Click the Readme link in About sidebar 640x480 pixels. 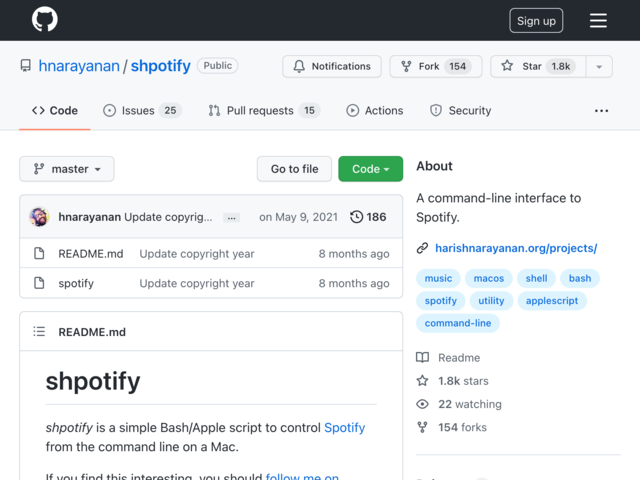click(459, 358)
